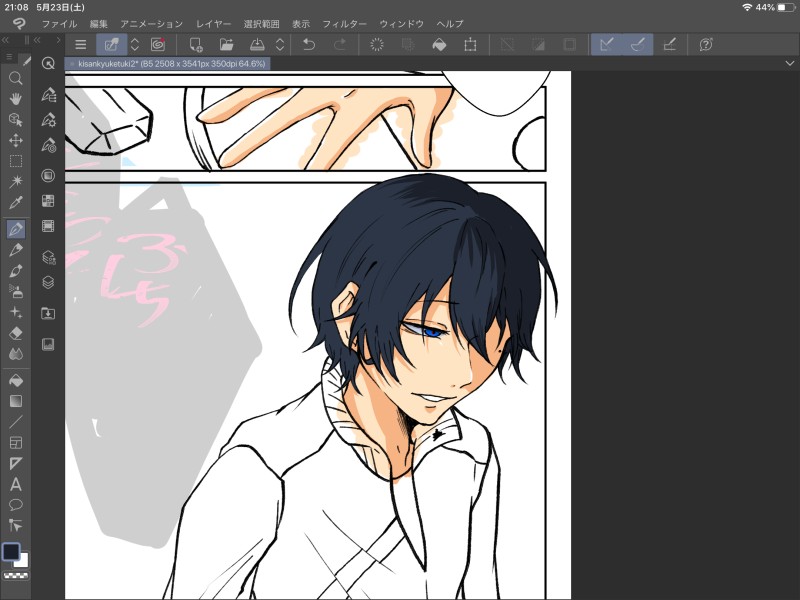Screen dimensions: 800x600
Task: Open the Color Wheel palette
Action: [48, 176]
